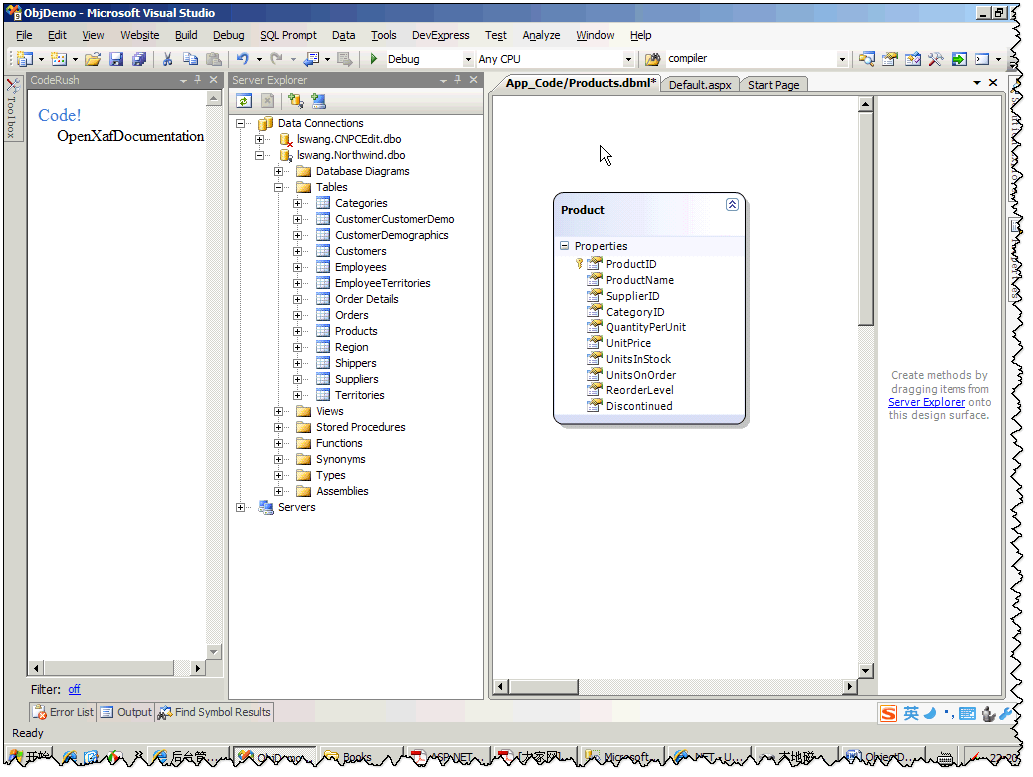Click the Start Page green arrow icon

(959, 59)
